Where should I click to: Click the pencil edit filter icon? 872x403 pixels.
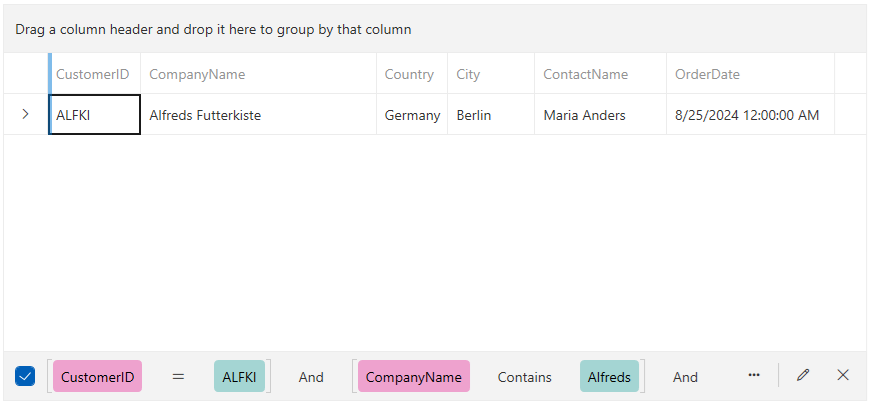point(803,375)
